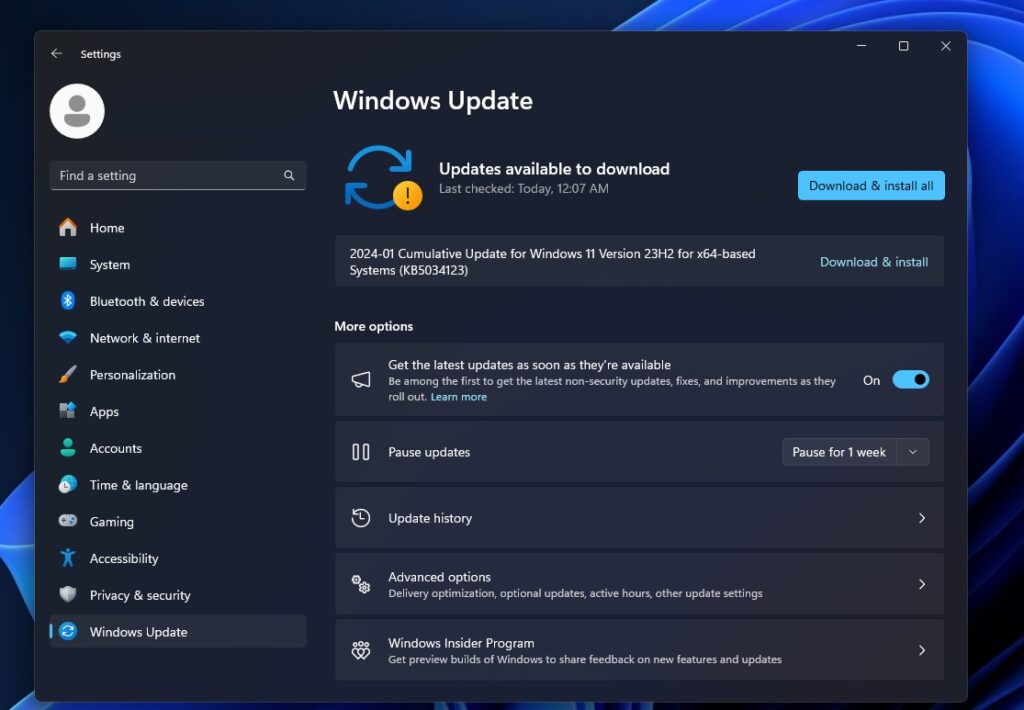
Task: Select the Accessibility sidebar icon
Action: coord(69,558)
